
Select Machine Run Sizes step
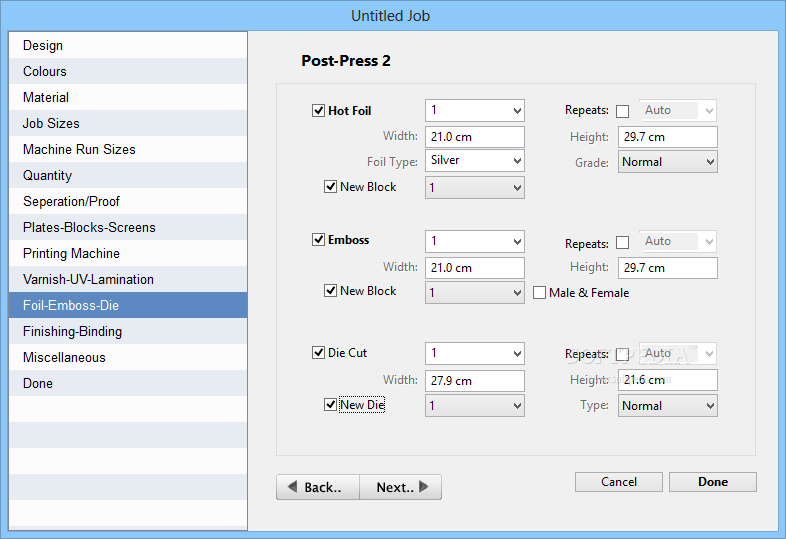tap(128, 149)
